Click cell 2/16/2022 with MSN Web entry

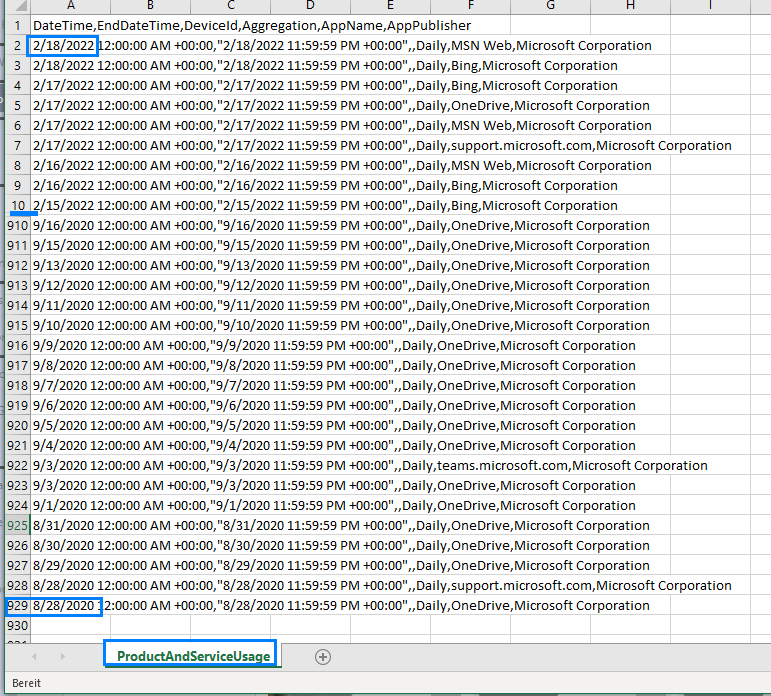point(342,166)
